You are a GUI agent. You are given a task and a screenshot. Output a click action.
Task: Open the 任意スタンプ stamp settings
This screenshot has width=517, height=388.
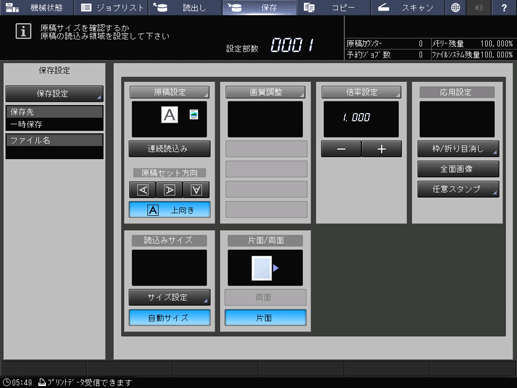tap(458, 189)
